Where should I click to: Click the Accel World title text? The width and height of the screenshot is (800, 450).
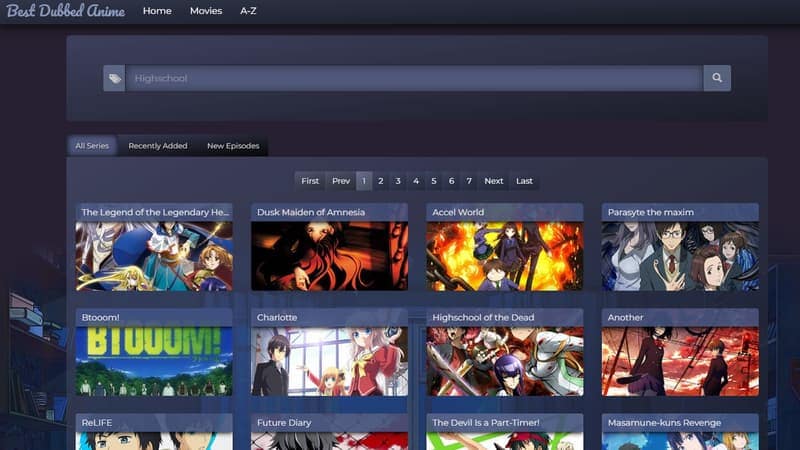pos(458,212)
